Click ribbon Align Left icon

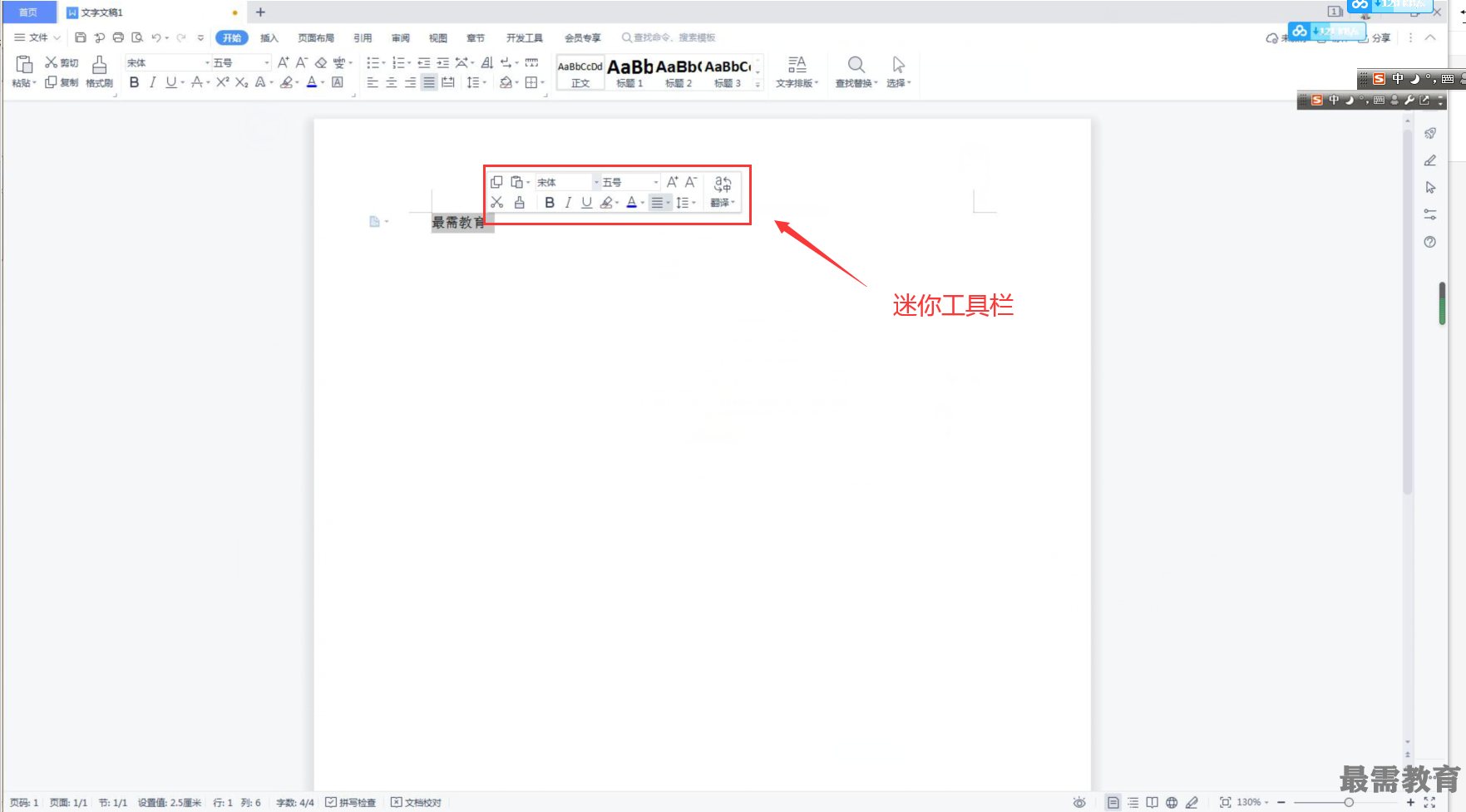click(373, 82)
